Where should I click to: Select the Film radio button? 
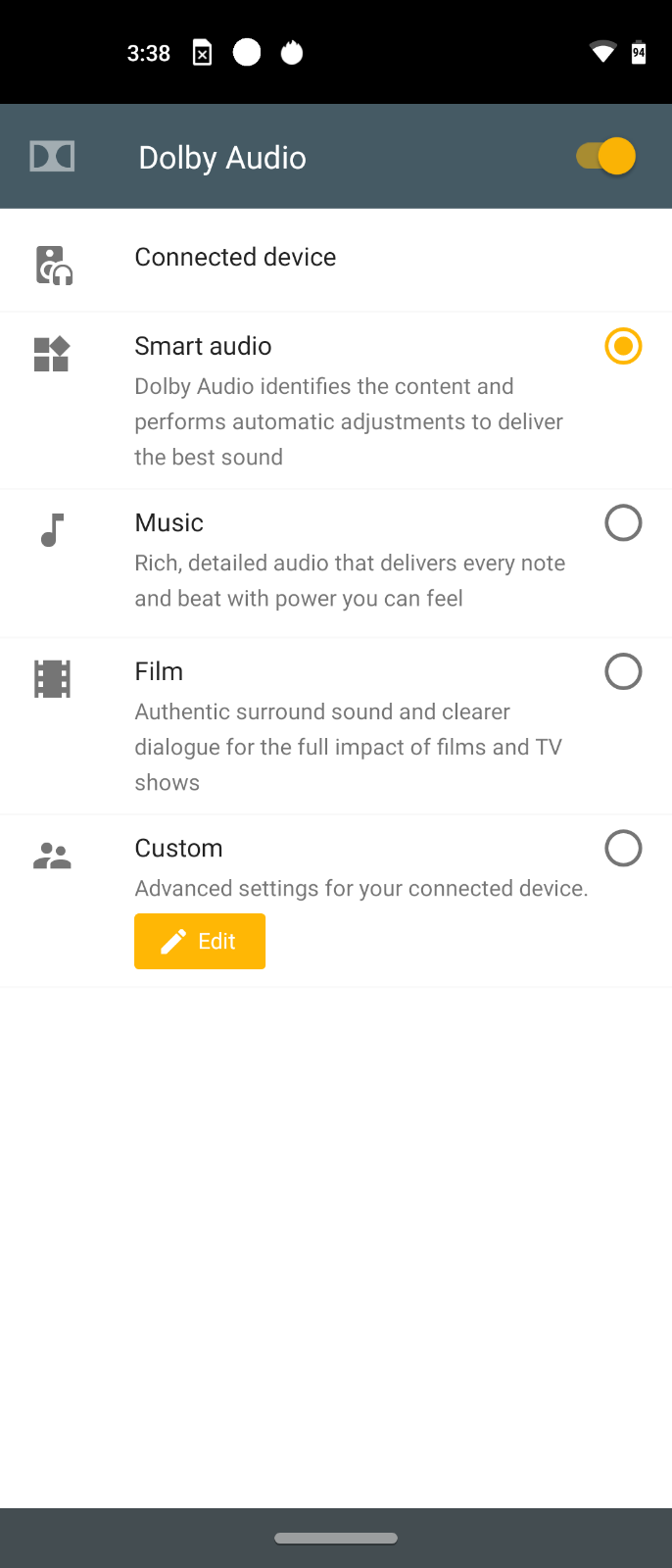click(x=623, y=671)
